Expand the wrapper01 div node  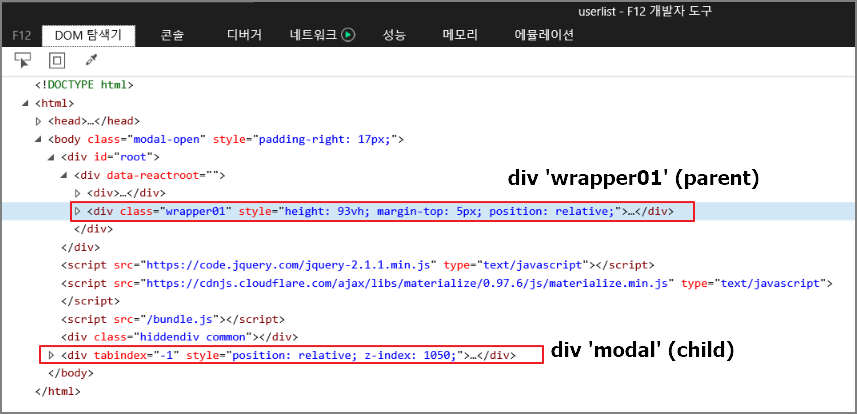(77, 211)
